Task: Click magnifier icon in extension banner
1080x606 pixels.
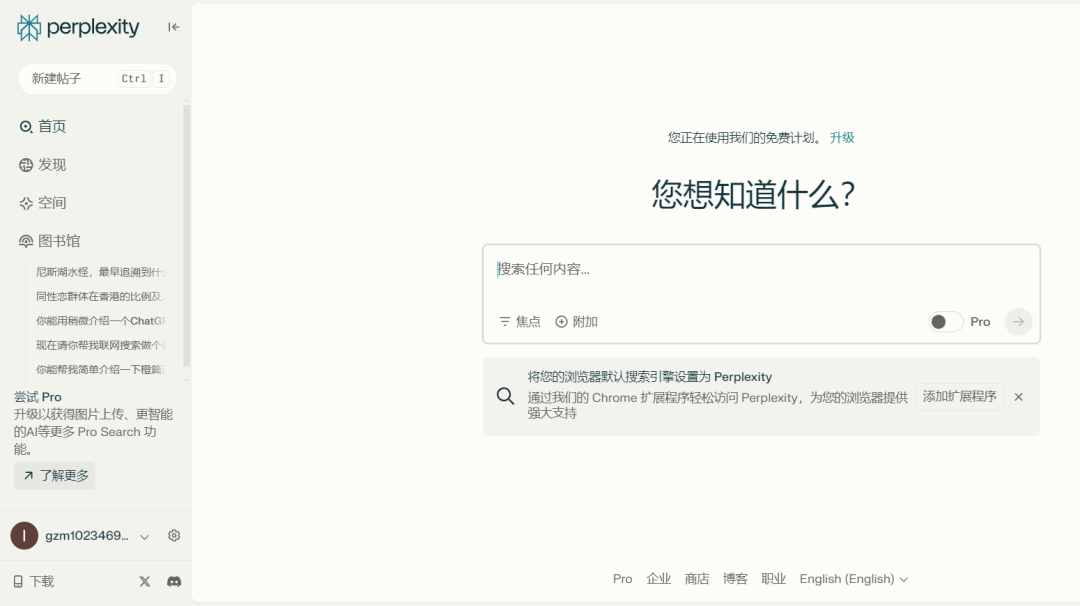Action: 506,396
